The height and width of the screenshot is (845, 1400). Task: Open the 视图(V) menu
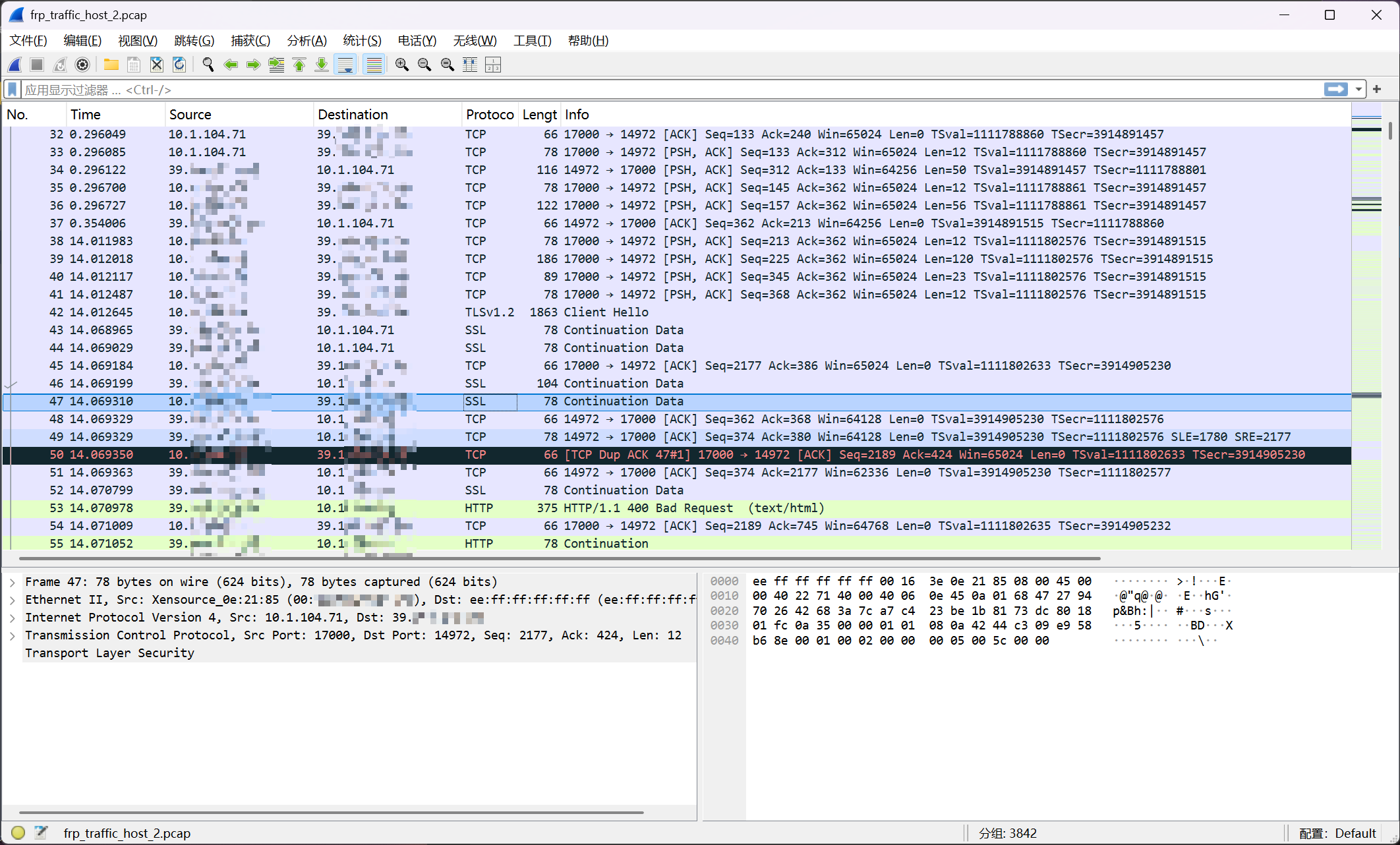click(138, 40)
